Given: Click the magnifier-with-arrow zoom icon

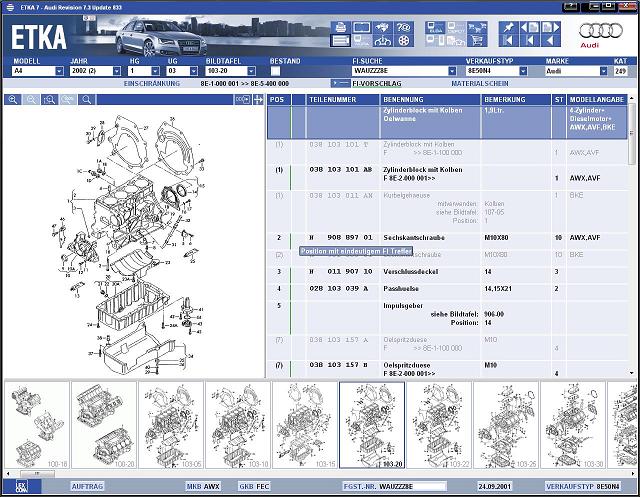Looking at the screenshot, I should coord(49,100).
